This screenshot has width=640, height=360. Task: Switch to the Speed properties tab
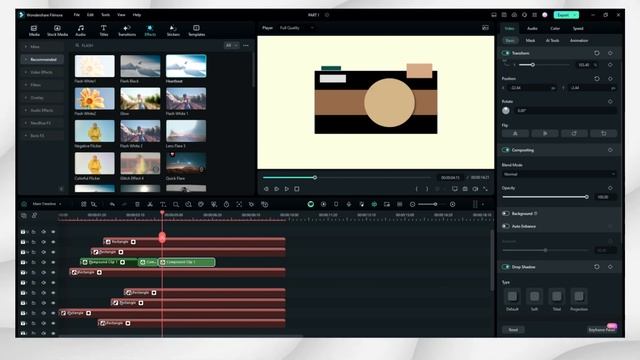(x=578, y=29)
